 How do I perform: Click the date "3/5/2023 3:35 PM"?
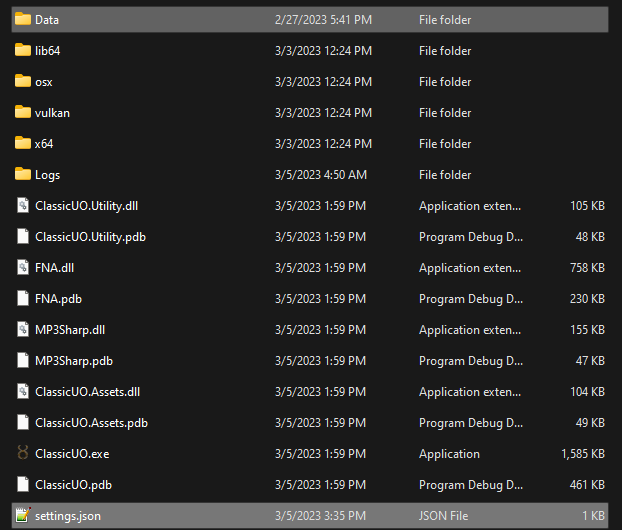320,516
